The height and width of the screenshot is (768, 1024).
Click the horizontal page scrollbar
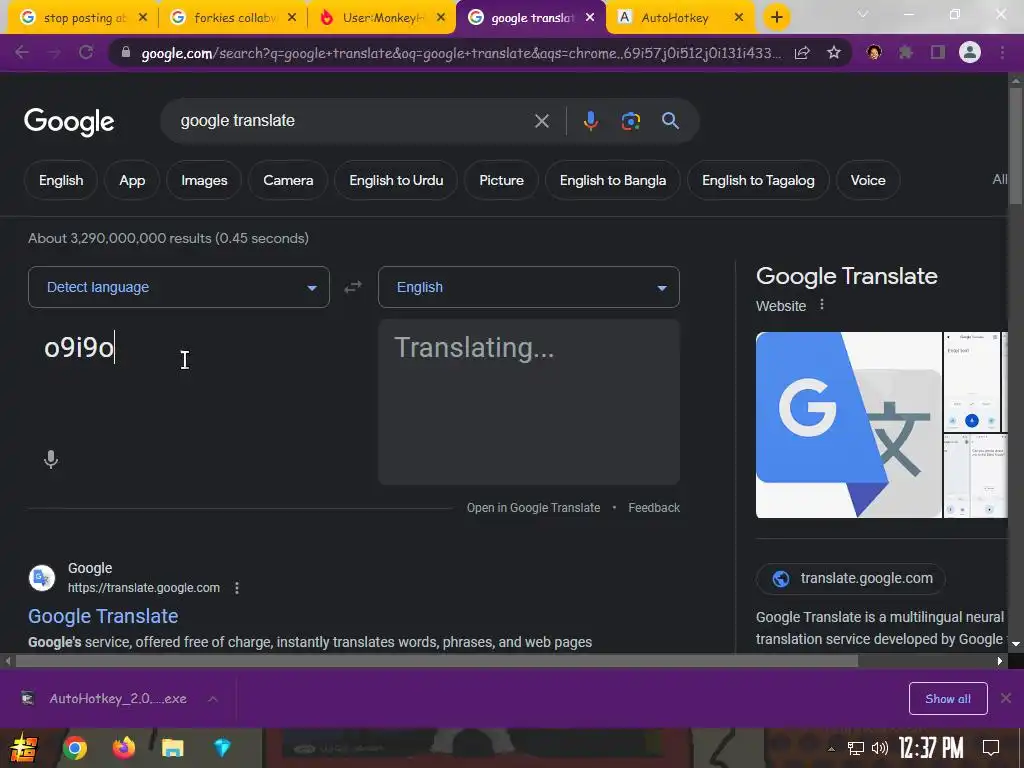pos(436,661)
